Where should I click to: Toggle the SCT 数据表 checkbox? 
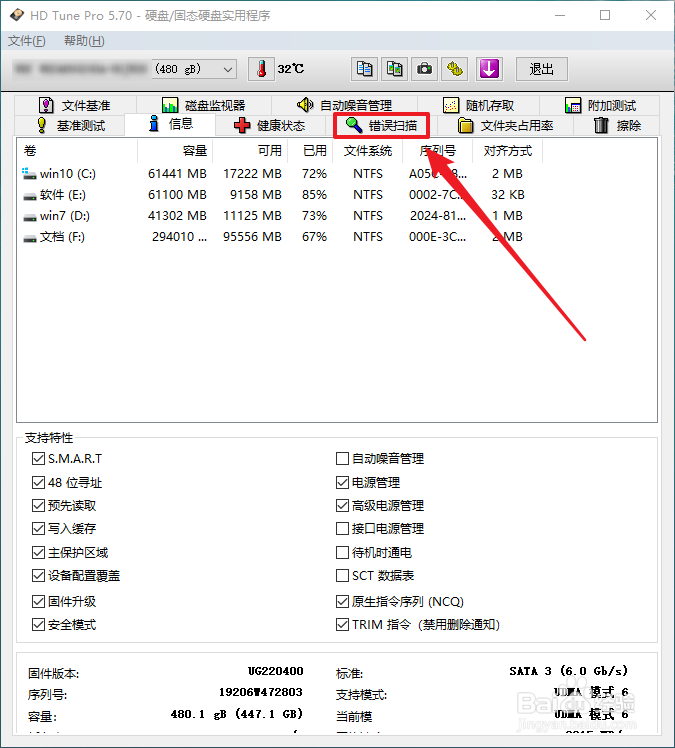[342, 575]
